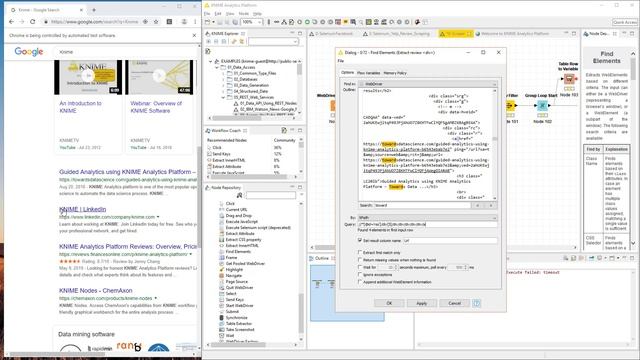This screenshot has height=360, width=640.
Task: Click the XPath Query input field
Action: tap(427, 224)
